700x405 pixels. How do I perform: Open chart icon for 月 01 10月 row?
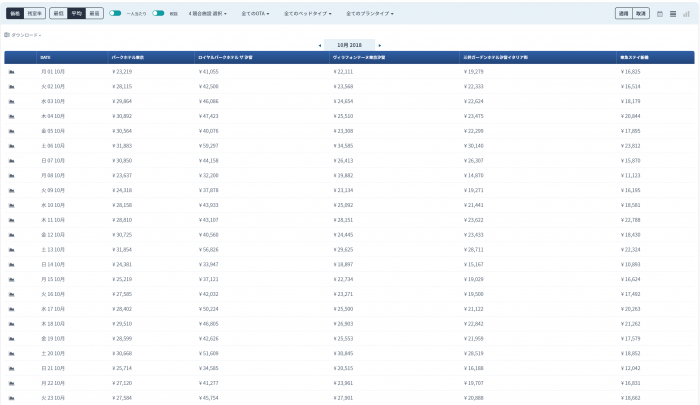(x=12, y=72)
